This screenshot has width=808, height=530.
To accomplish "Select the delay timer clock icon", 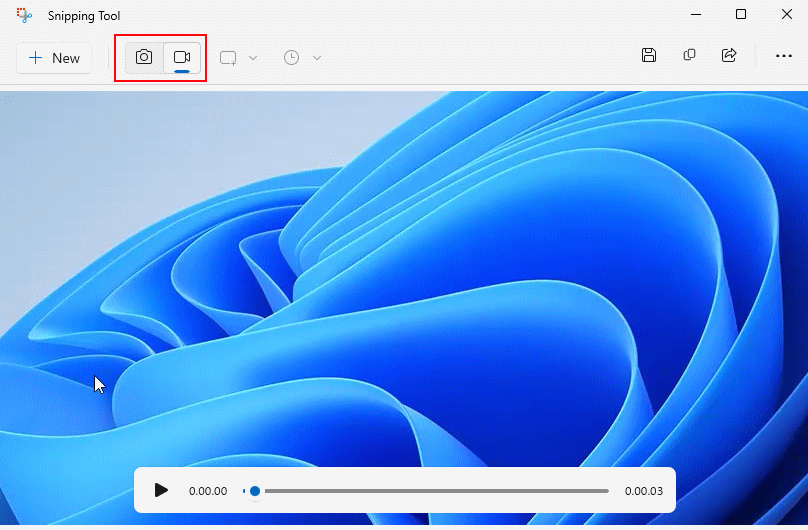I will [x=292, y=58].
